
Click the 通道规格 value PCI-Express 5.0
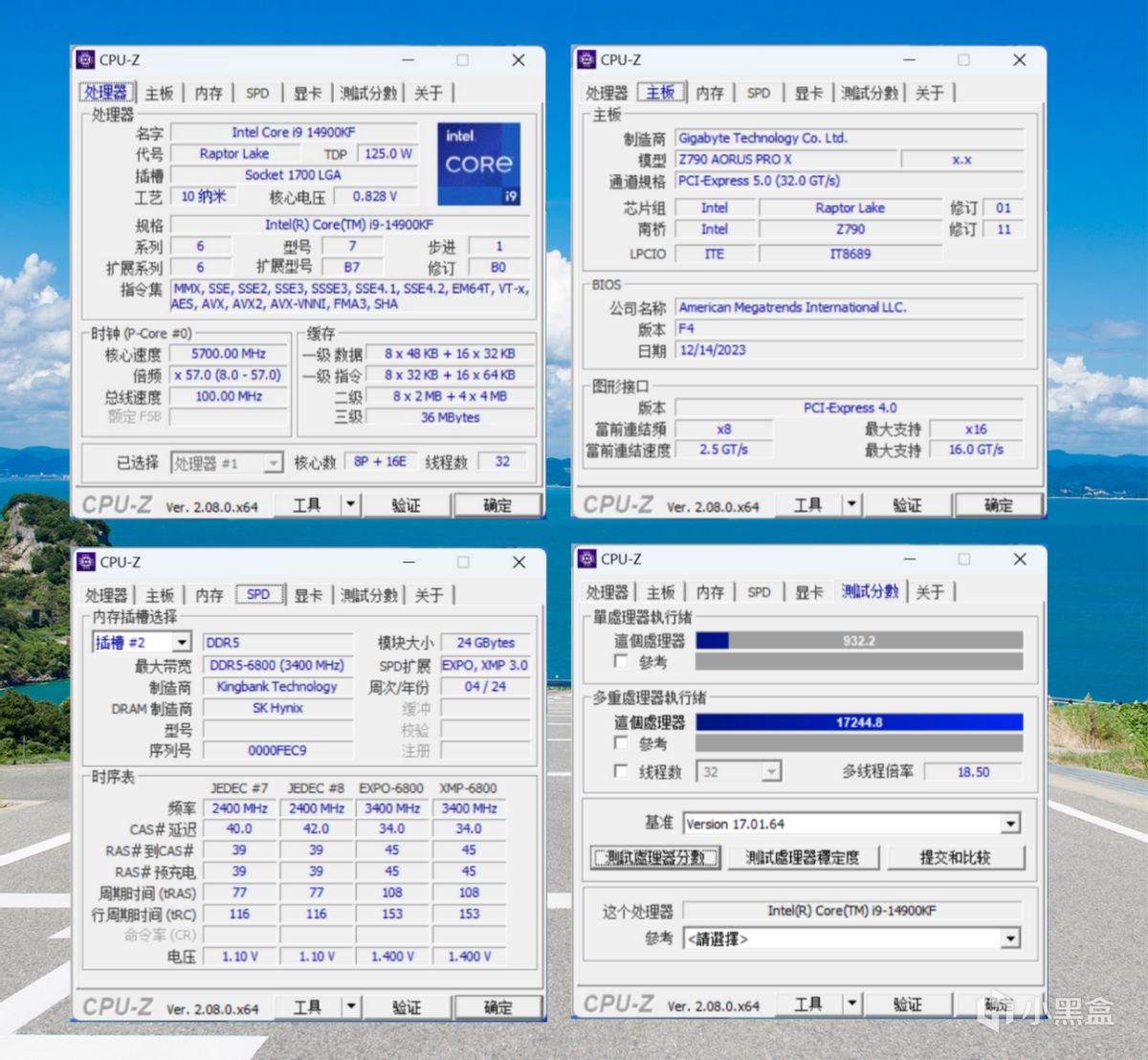tap(850, 180)
